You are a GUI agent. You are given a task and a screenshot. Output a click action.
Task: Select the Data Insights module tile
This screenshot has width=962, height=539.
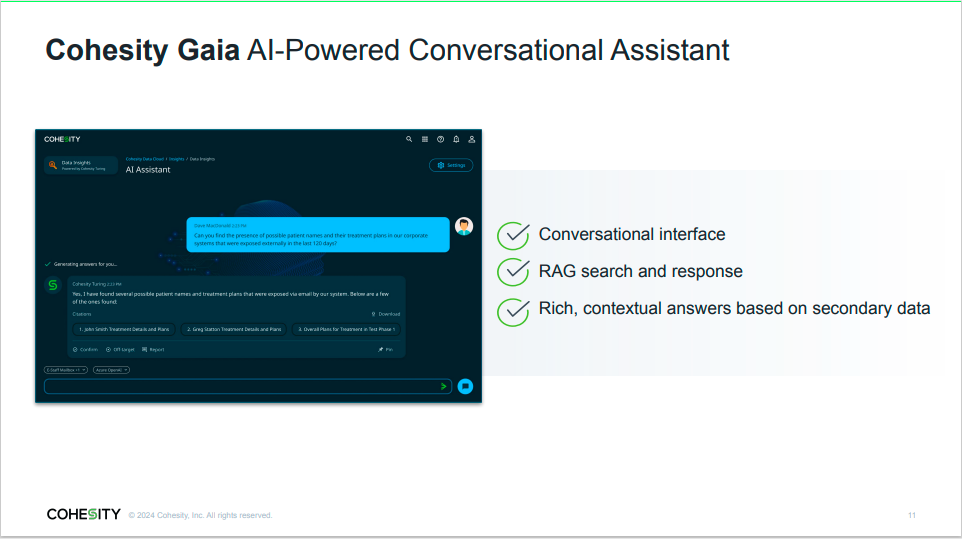(x=80, y=165)
